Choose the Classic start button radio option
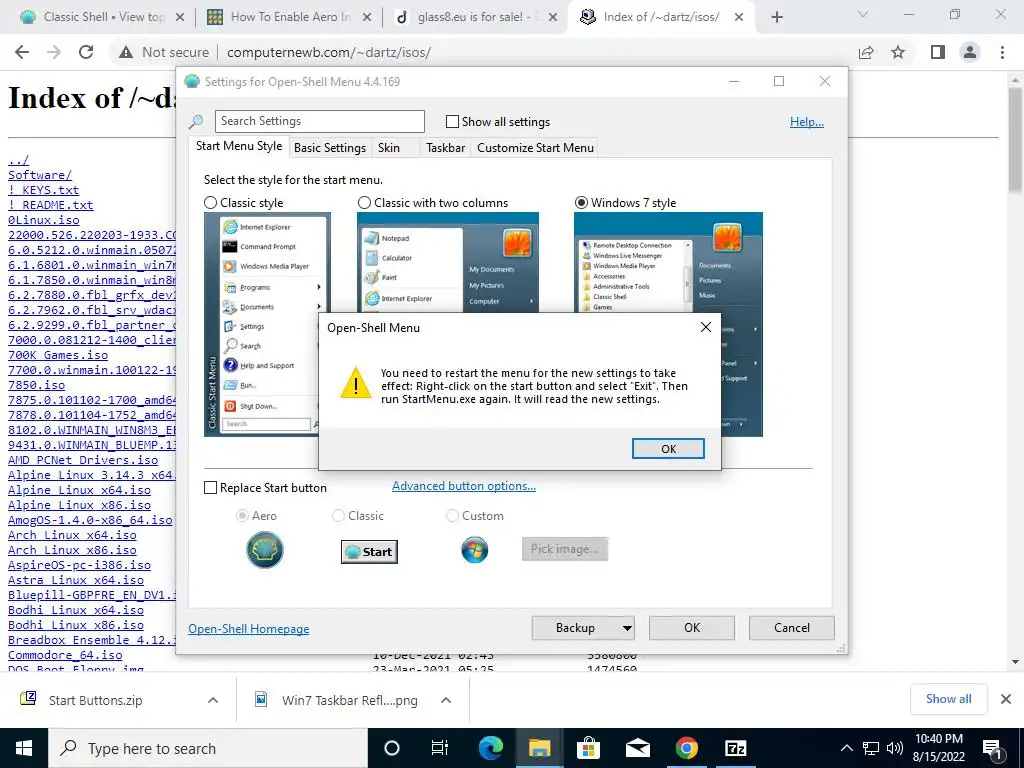1024x768 pixels. [338, 516]
